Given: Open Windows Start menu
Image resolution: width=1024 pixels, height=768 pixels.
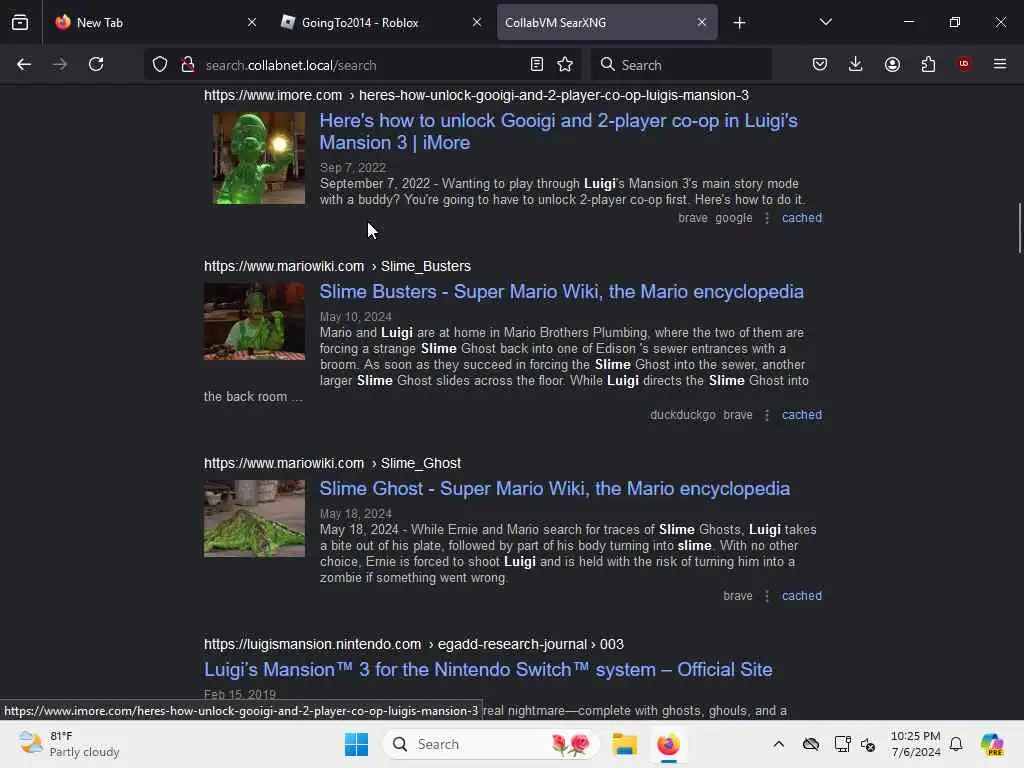Looking at the screenshot, I should coord(357,744).
